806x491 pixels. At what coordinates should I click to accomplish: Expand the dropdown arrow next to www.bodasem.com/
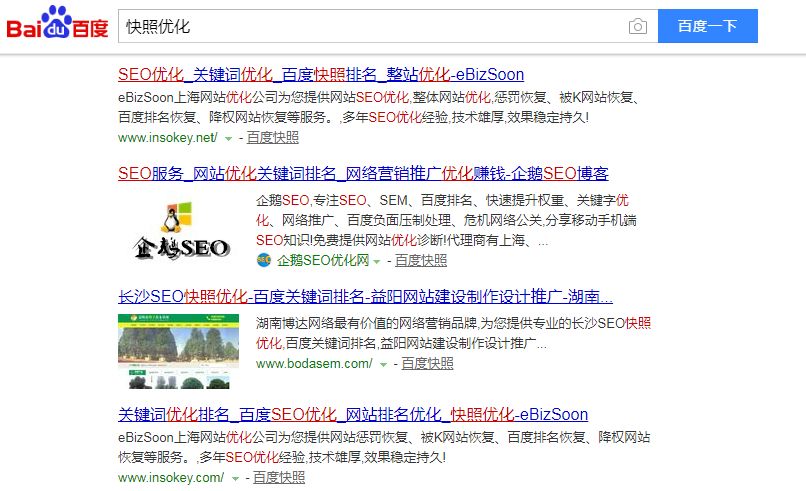point(383,365)
